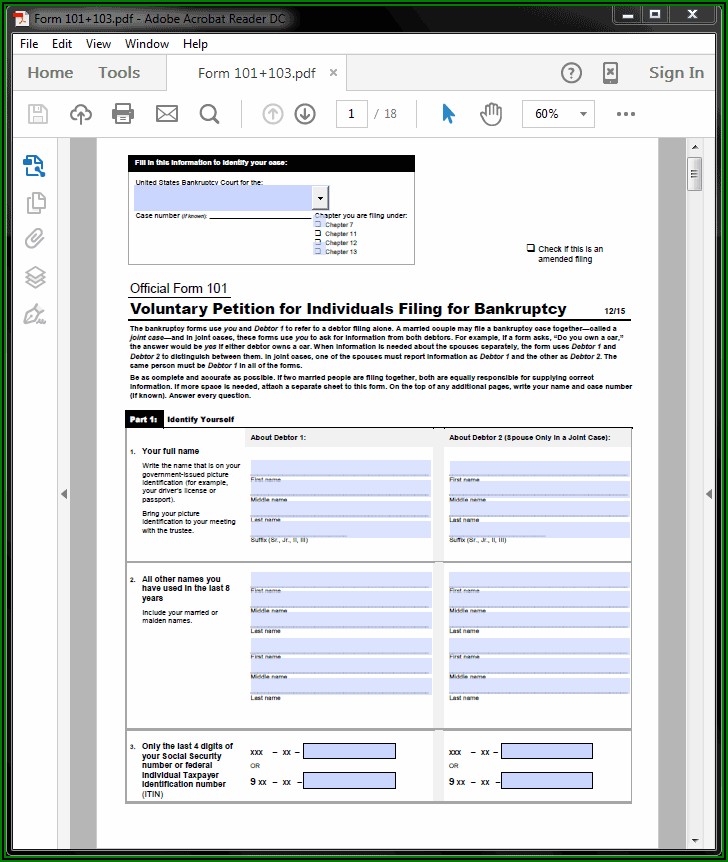Open the Attachments paperclip panel

[x=35, y=239]
